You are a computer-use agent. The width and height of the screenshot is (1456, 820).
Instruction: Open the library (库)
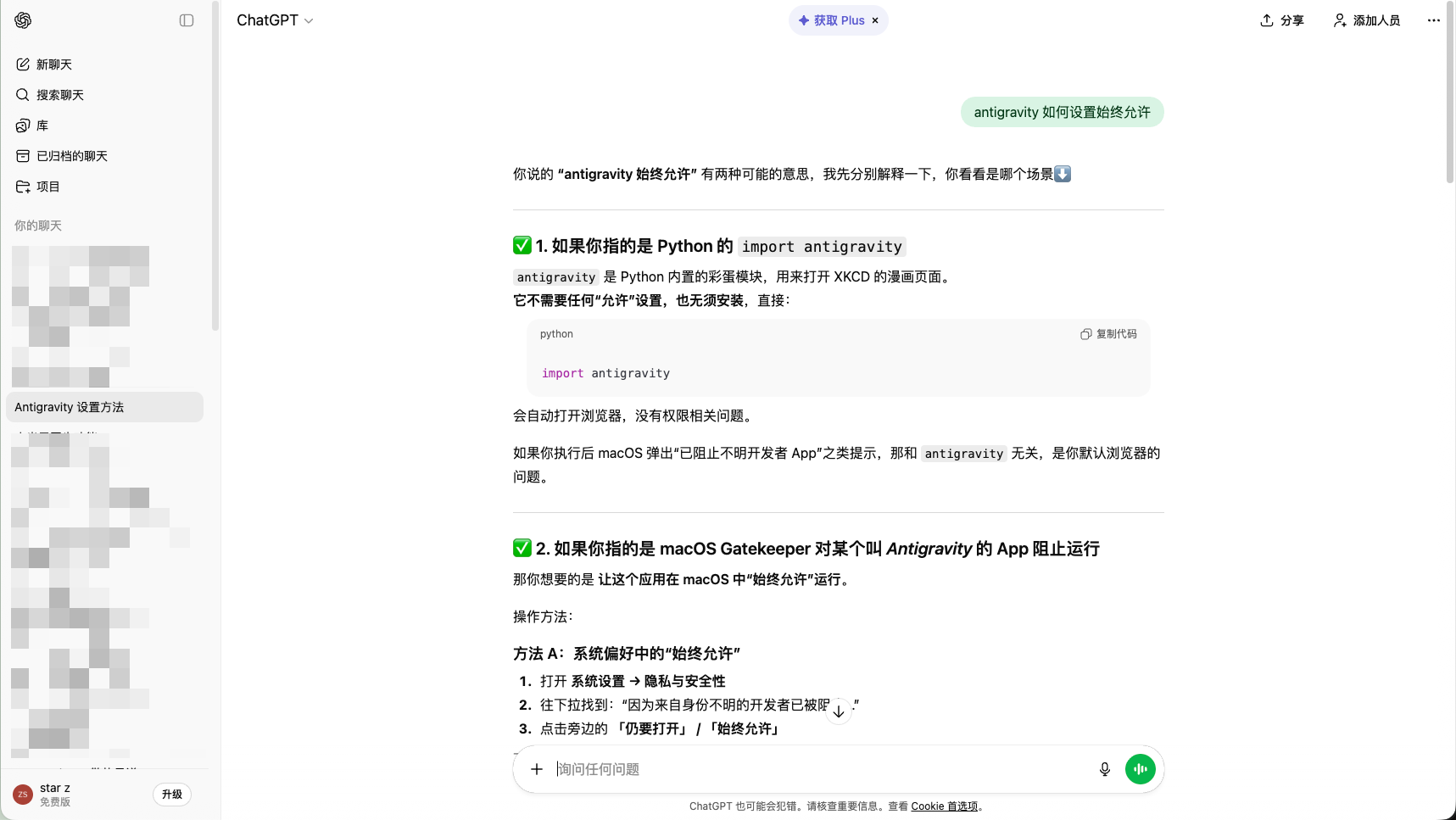point(42,126)
